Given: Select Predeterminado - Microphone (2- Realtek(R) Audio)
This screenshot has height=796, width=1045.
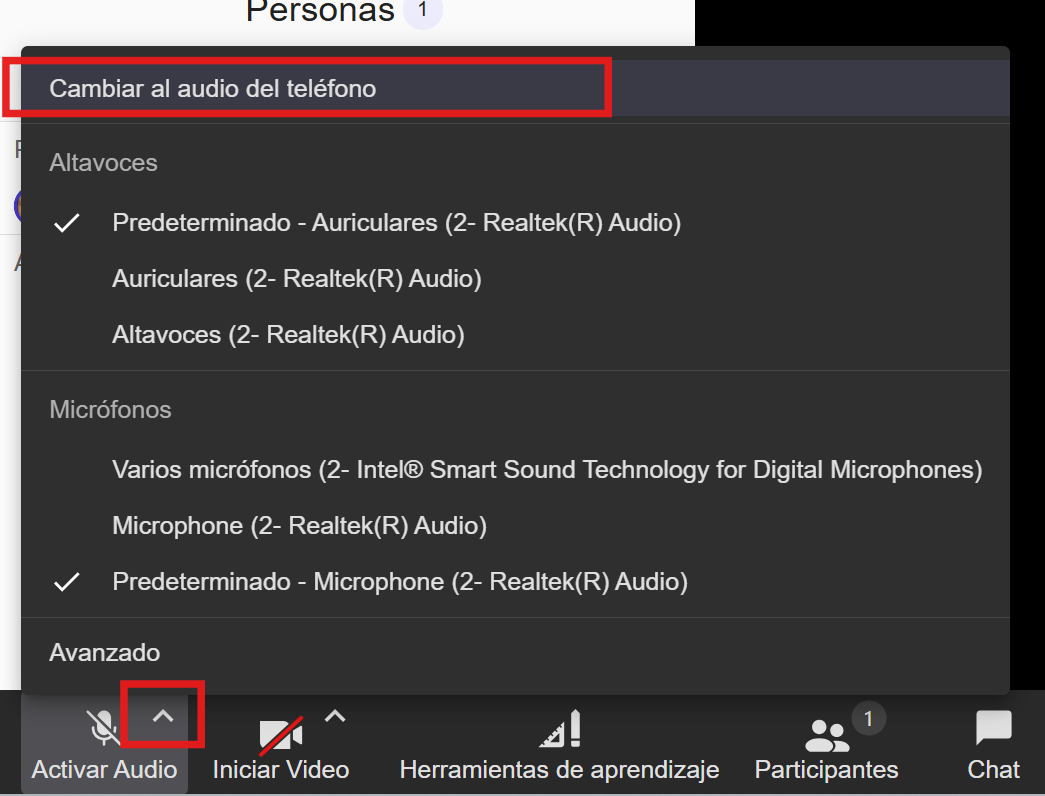Looking at the screenshot, I should coord(515,582).
